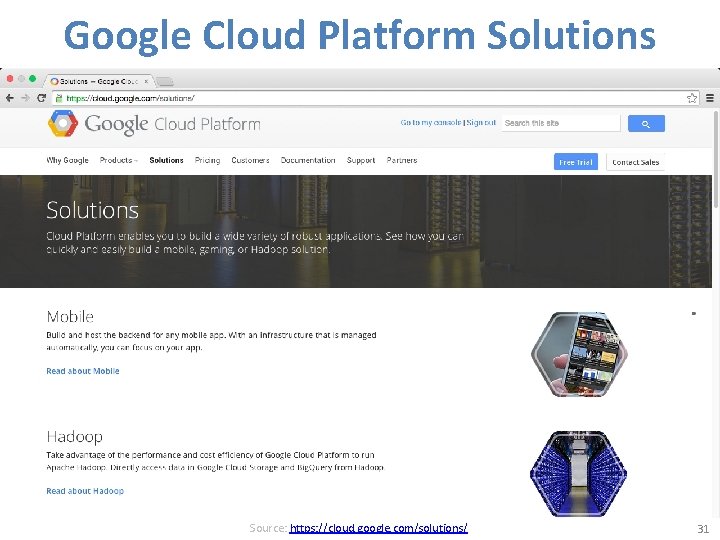Screen dimensions: 720x540
Task: Click the Solutions banner heading
Action: pyautogui.click(x=92, y=210)
